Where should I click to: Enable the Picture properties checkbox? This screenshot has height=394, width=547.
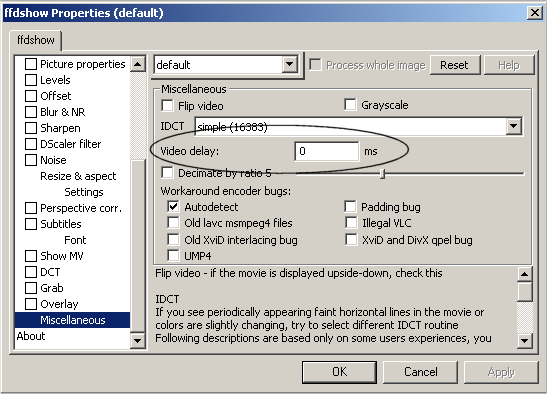pos(31,64)
